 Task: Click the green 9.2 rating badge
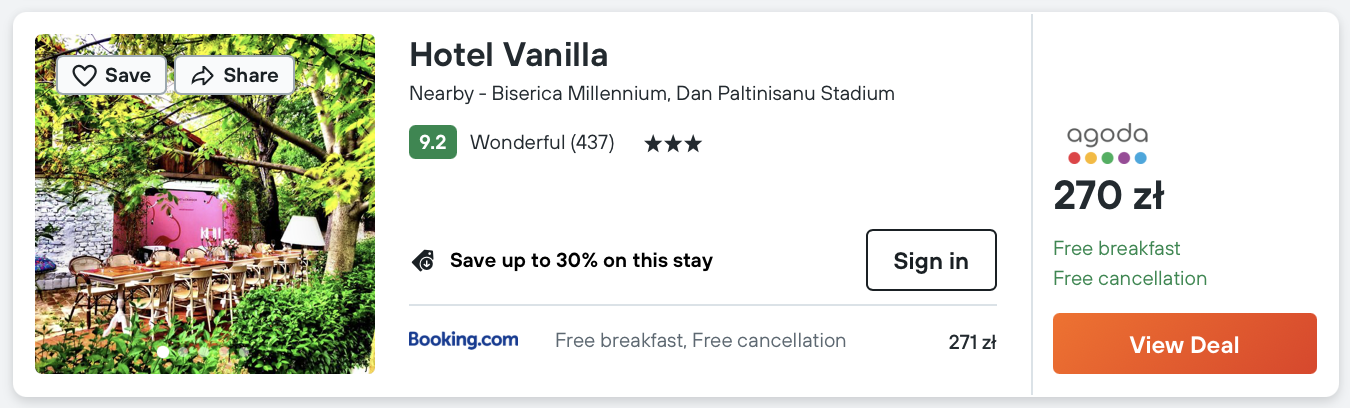coord(432,143)
